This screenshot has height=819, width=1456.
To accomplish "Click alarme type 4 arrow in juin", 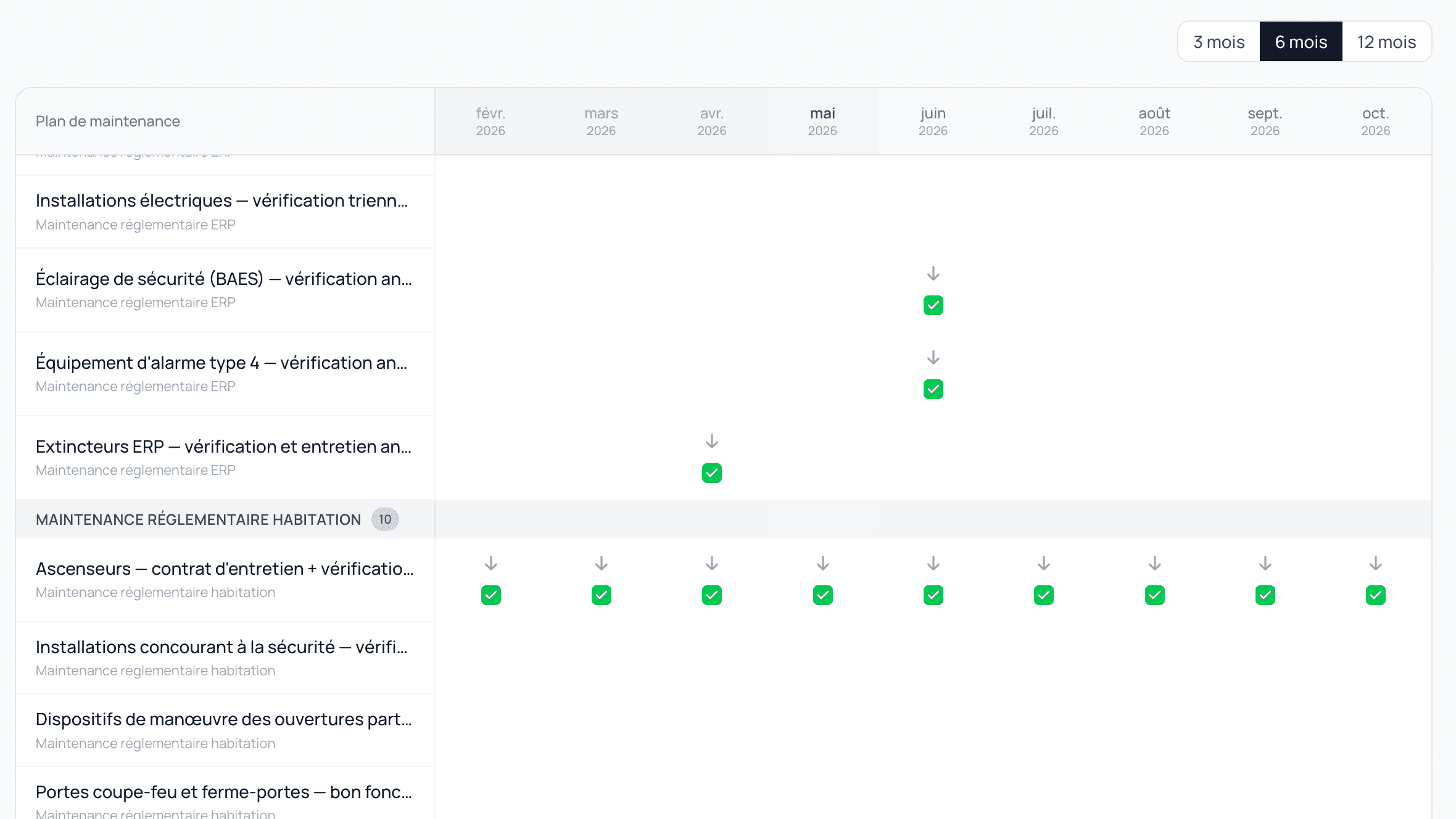I will click(933, 357).
